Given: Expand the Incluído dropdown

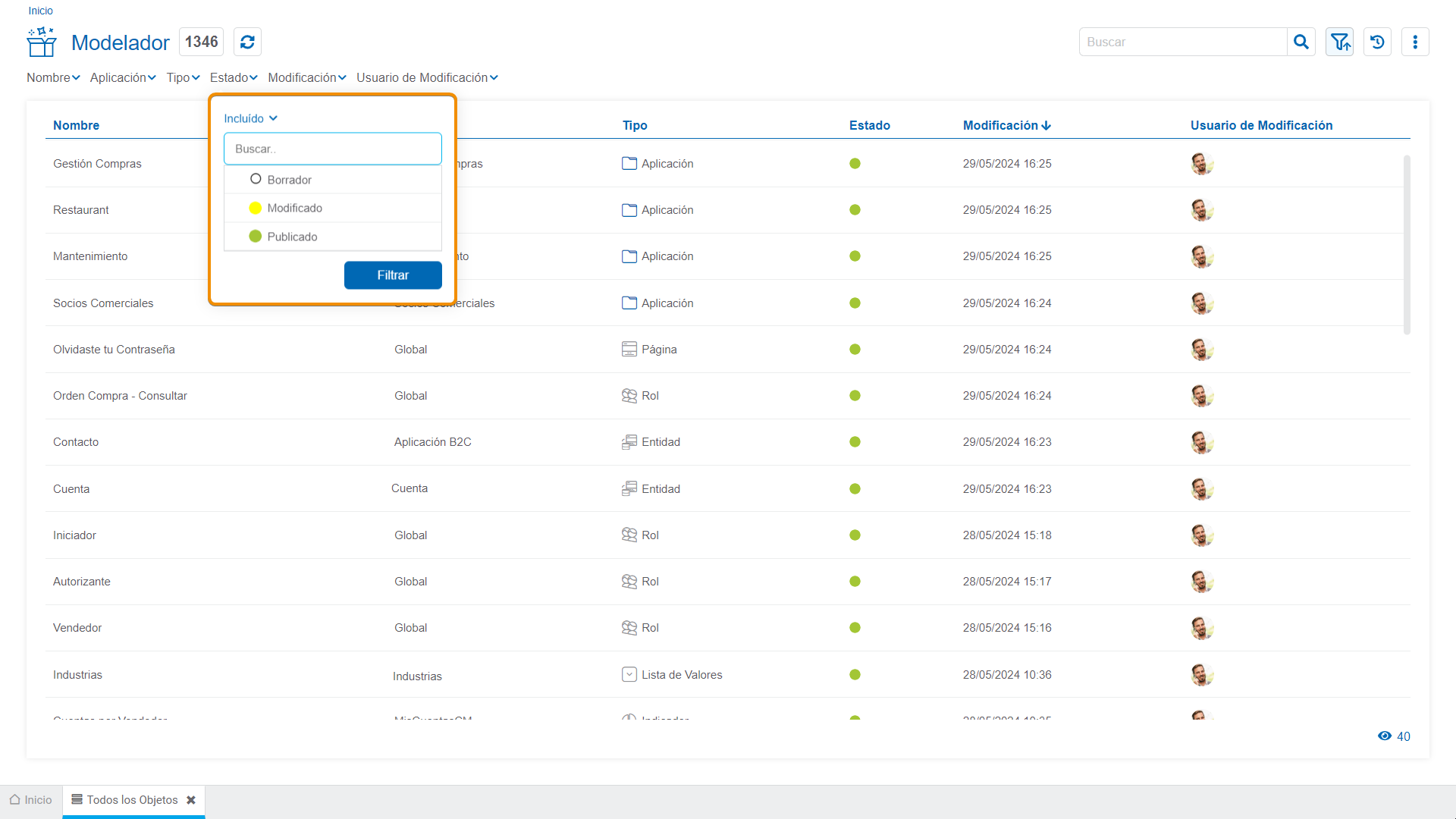Looking at the screenshot, I should coord(251,118).
